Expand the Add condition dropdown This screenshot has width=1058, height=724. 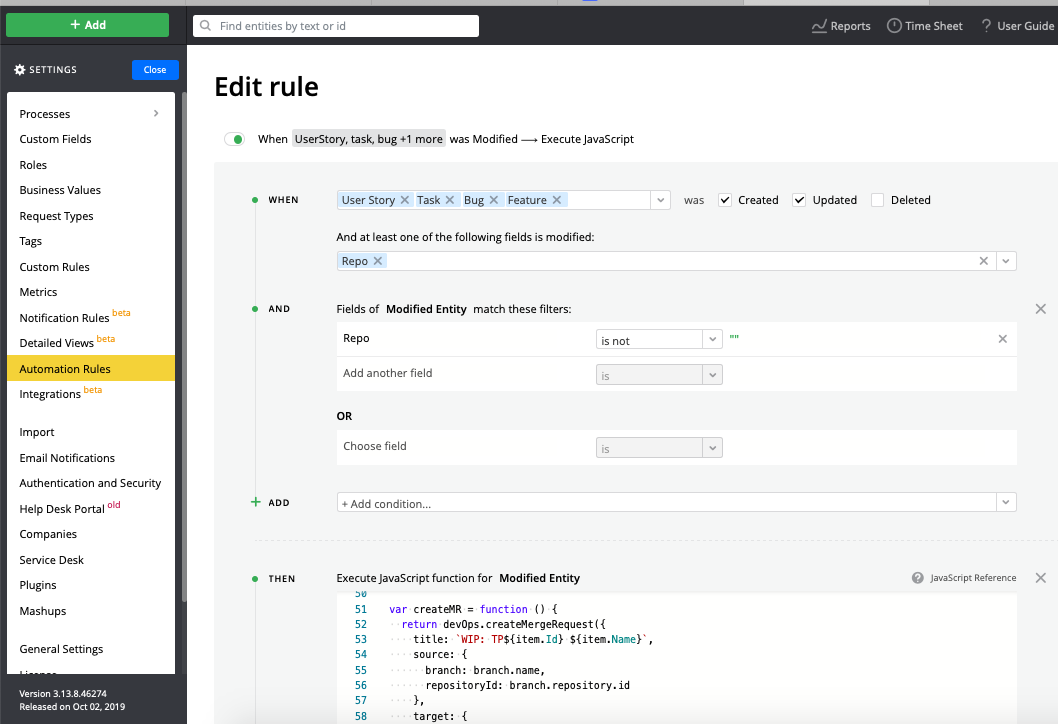pyautogui.click(x=1005, y=502)
